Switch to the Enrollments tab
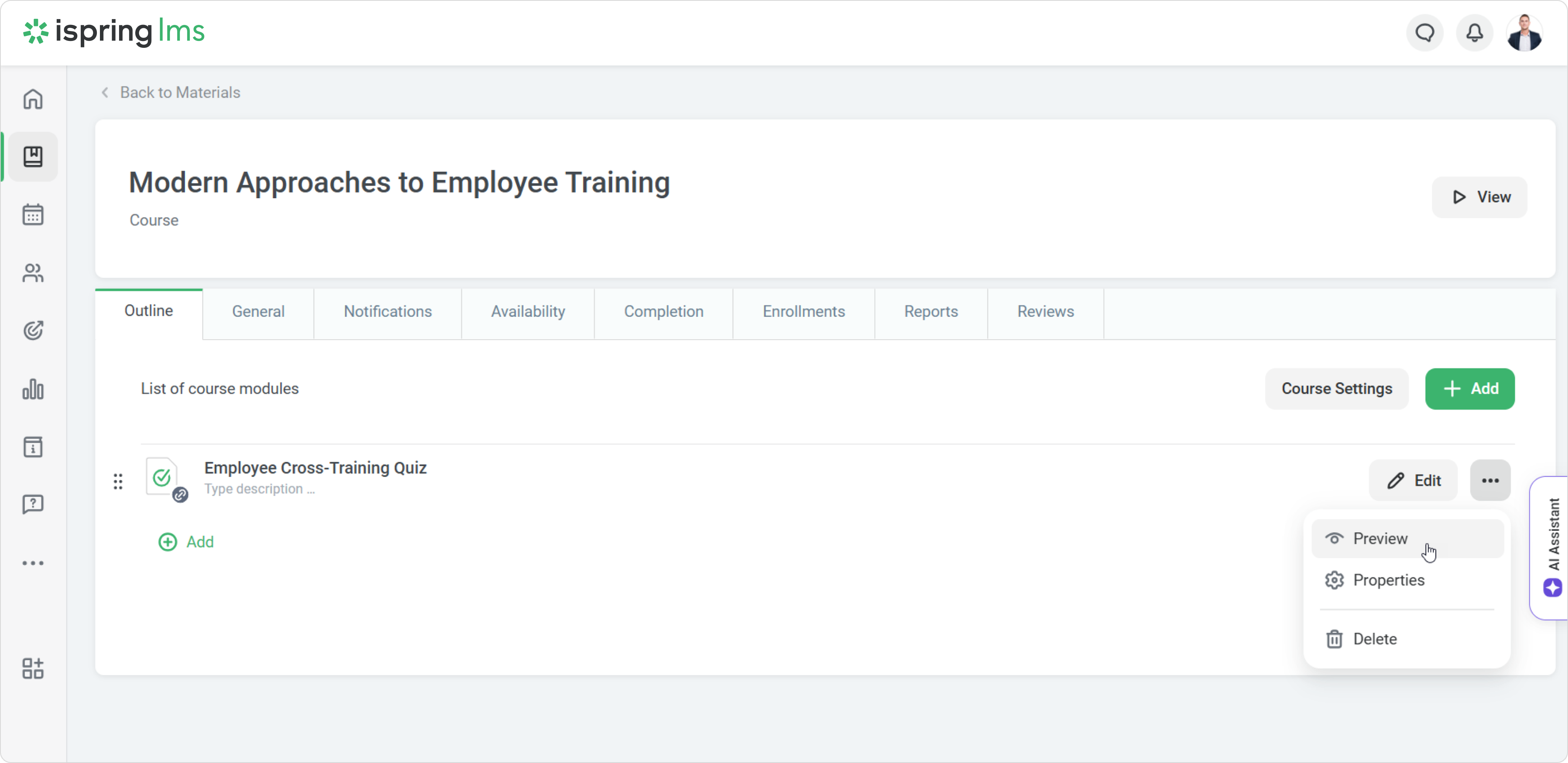This screenshot has height=763, width=1568. [804, 311]
